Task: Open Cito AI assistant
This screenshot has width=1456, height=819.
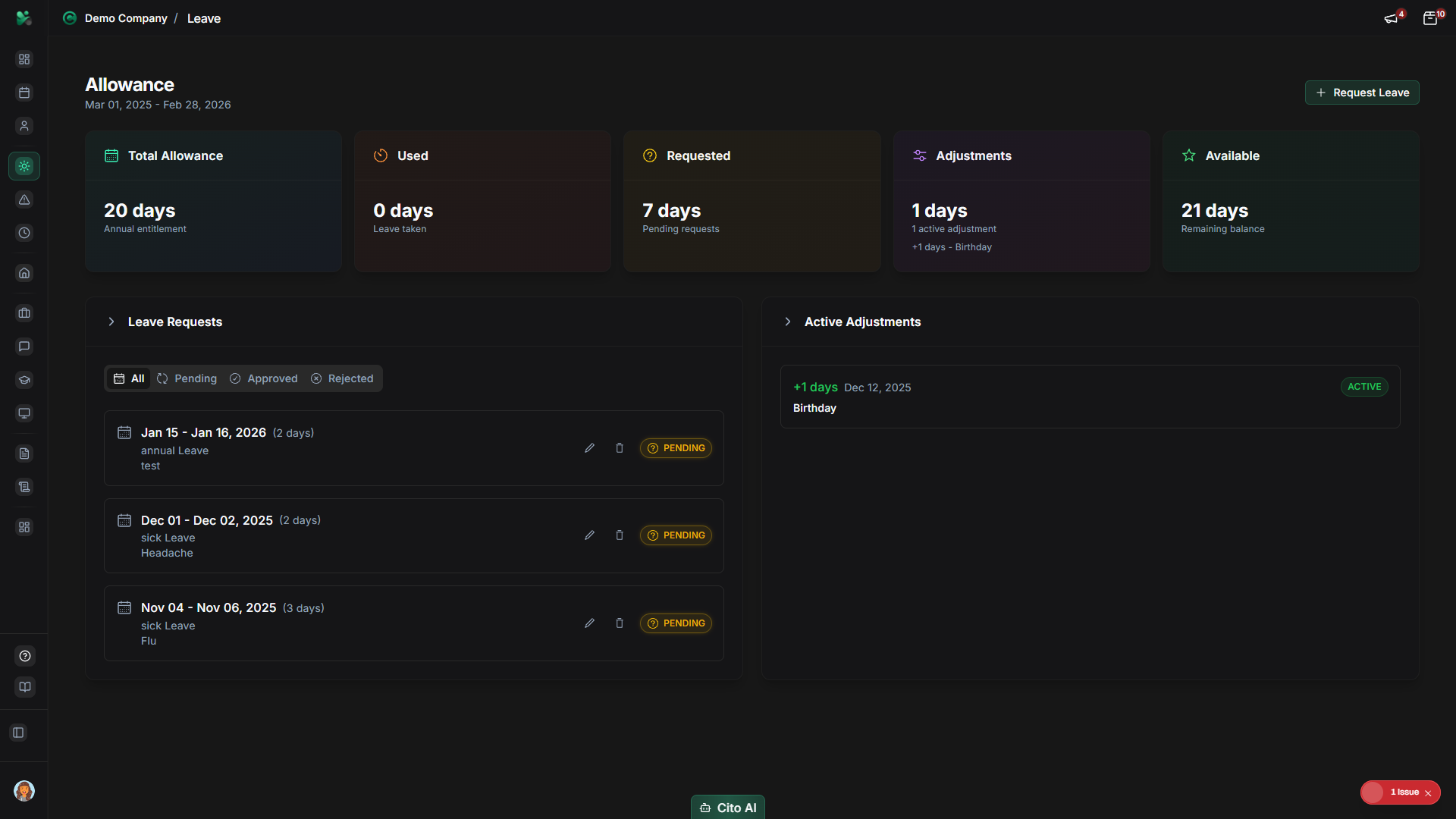Action: pos(727,807)
